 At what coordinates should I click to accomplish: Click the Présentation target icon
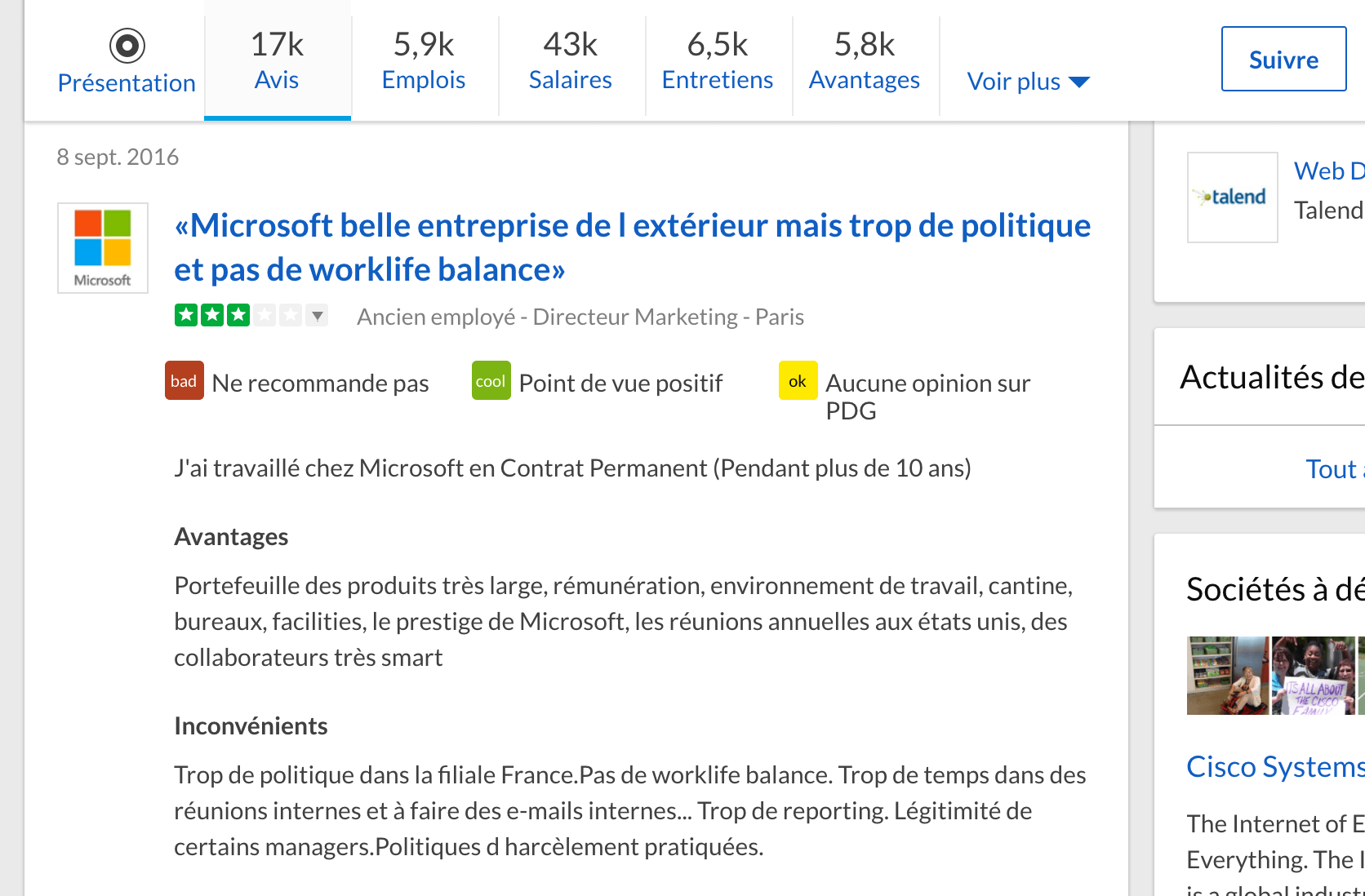(127, 46)
